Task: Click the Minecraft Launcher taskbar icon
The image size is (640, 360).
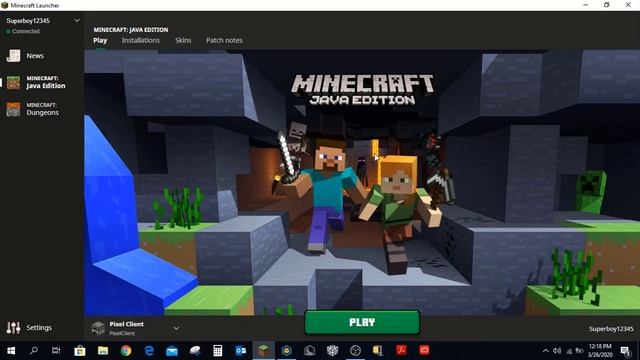Action: pos(263,351)
